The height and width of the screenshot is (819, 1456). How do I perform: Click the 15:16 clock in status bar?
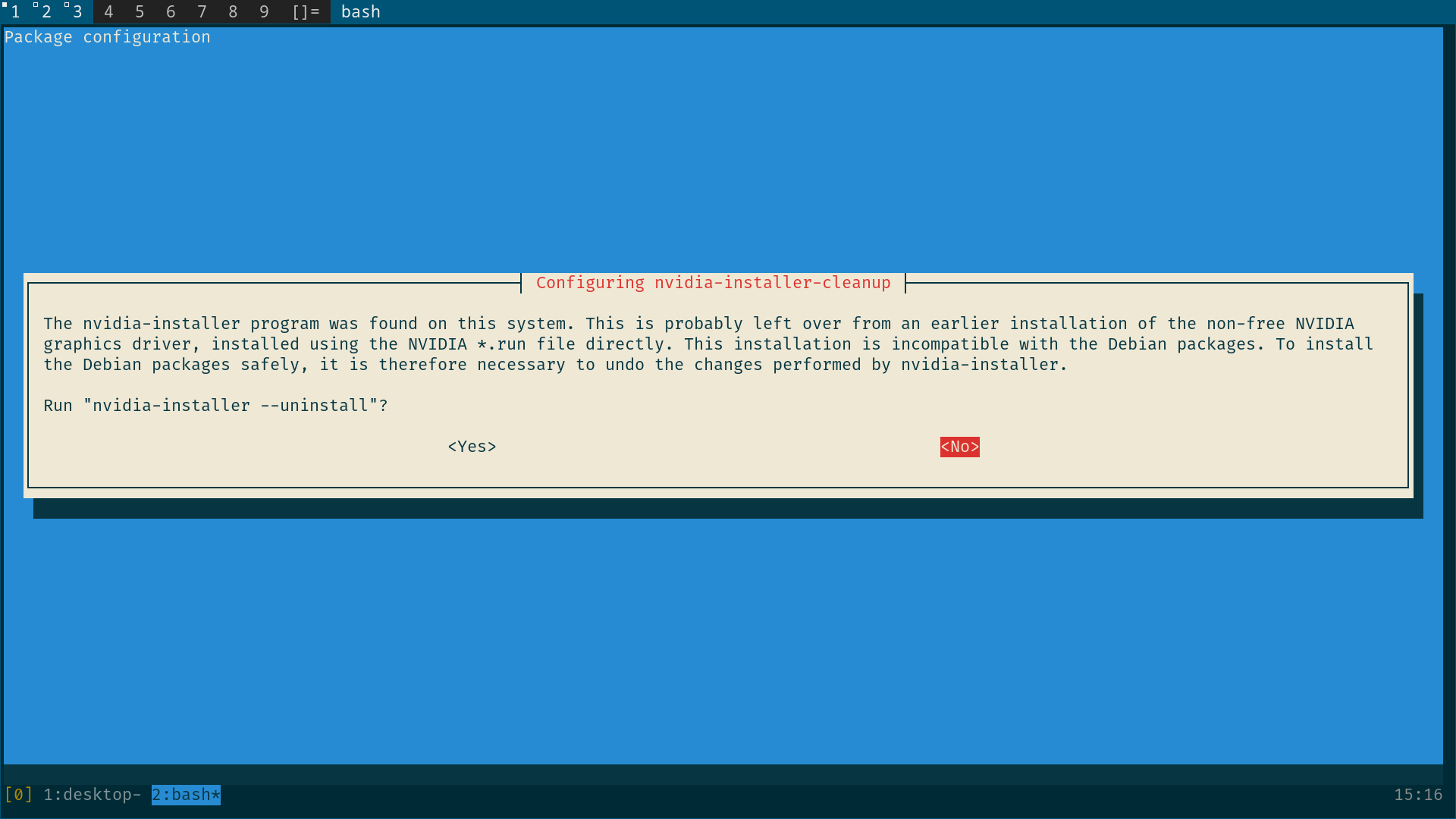coord(1417,794)
